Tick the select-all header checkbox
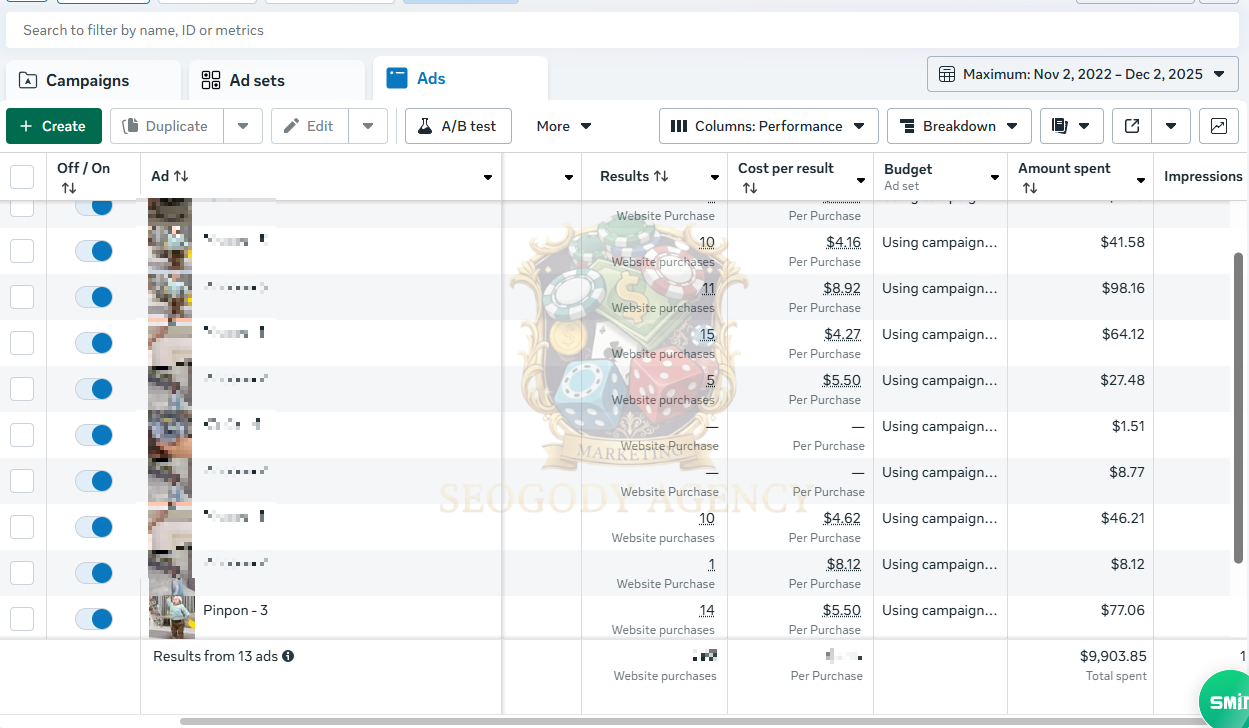 (22, 177)
